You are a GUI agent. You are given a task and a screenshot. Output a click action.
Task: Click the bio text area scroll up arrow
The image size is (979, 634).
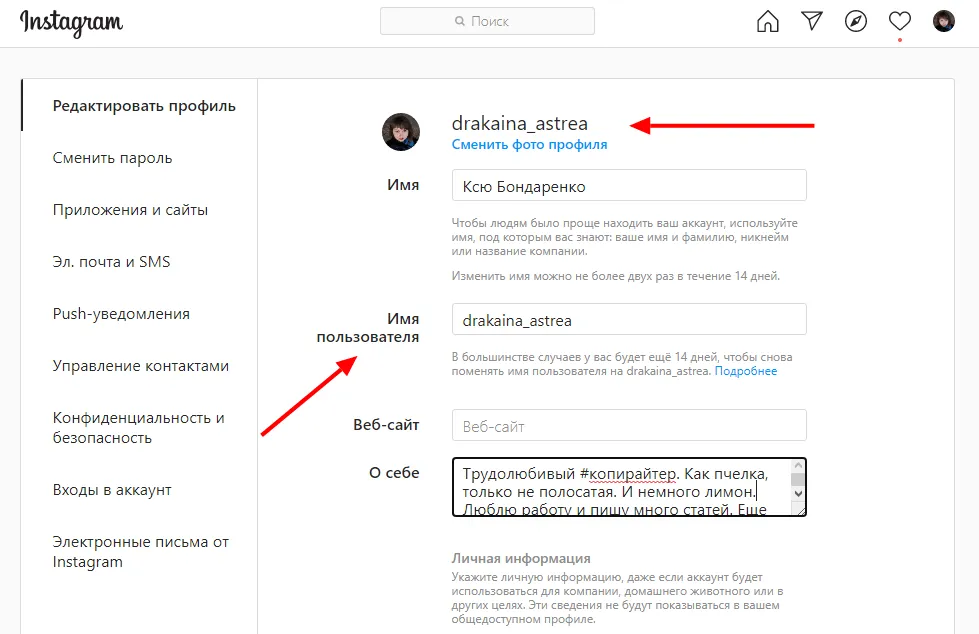pyautogui.click(x=798, y=466)
